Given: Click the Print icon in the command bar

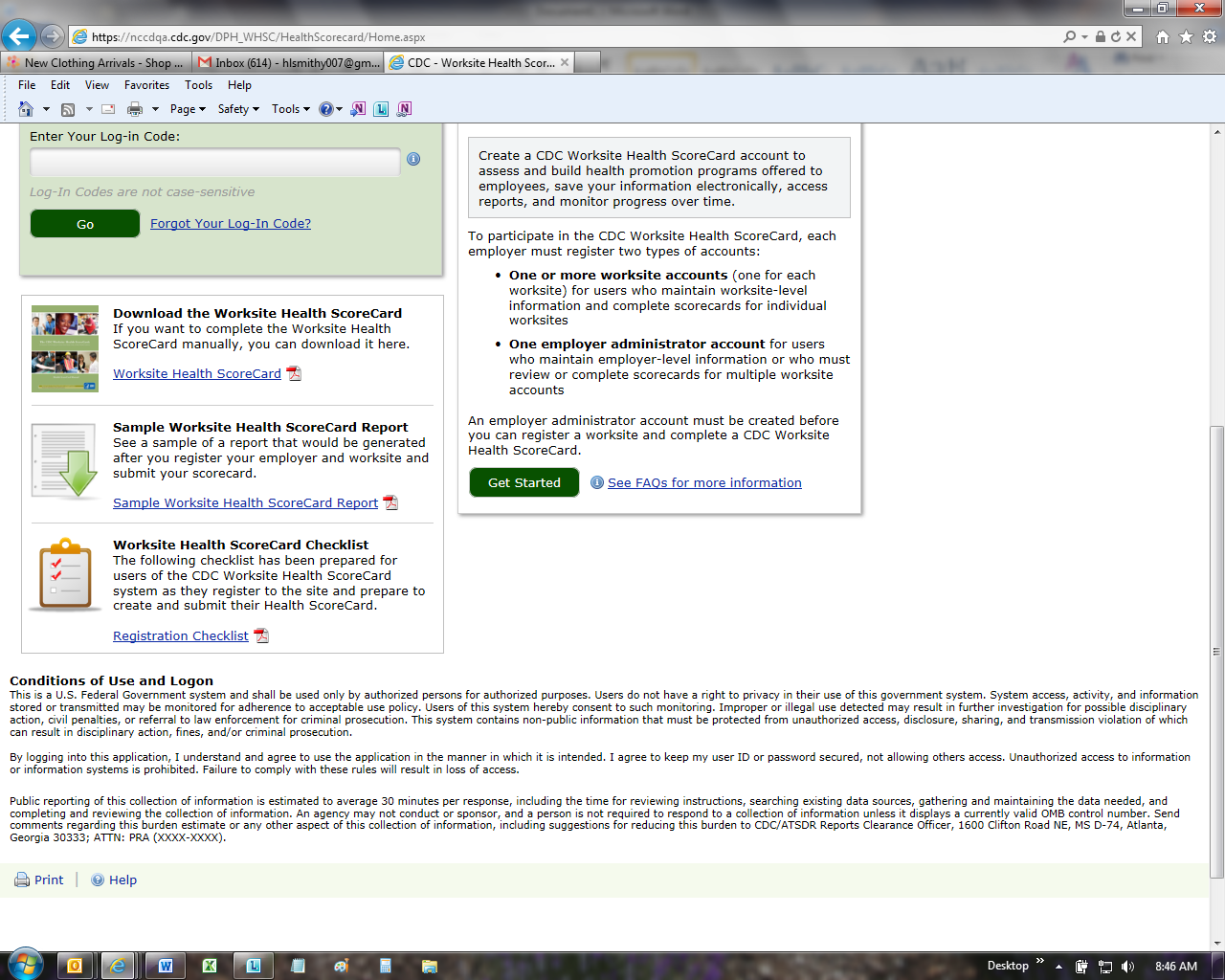Looking at the screenshot, I should coord(135,109).
